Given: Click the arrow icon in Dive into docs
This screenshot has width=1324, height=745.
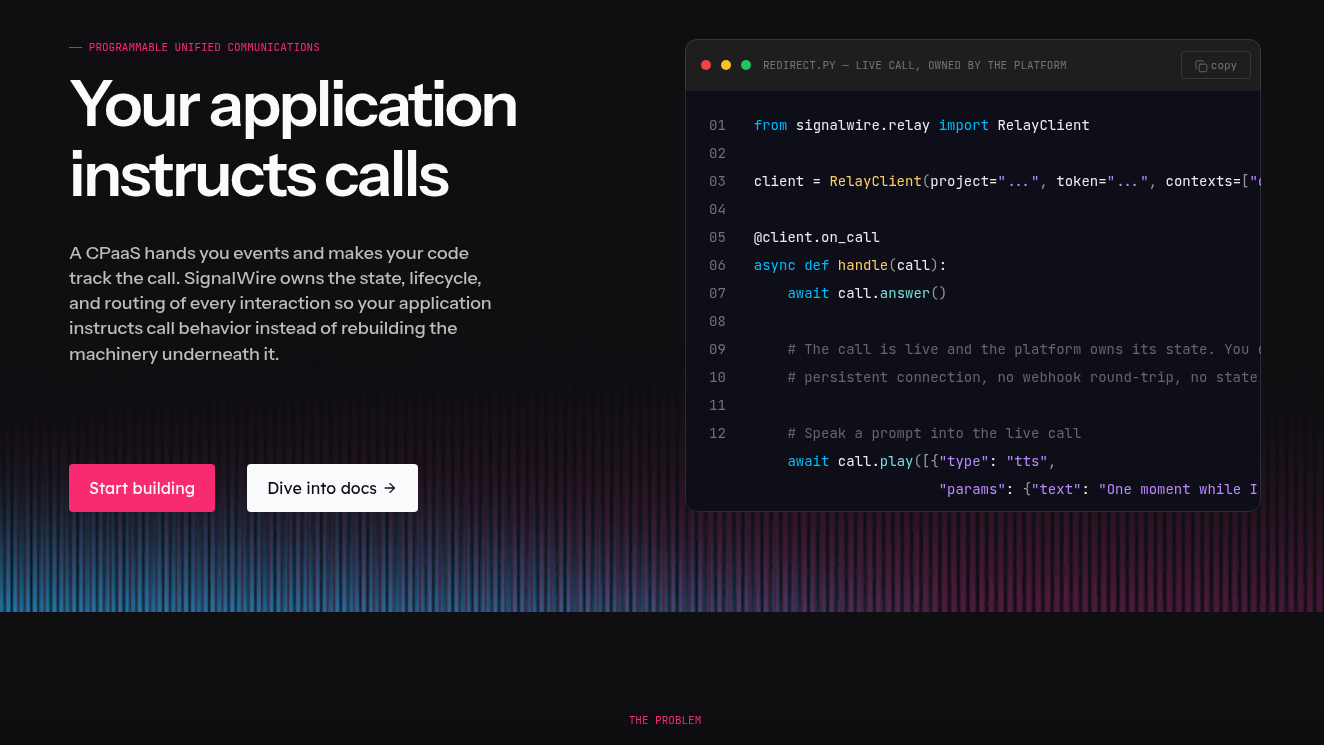Looking at the screenshot, I should (390, 488).
